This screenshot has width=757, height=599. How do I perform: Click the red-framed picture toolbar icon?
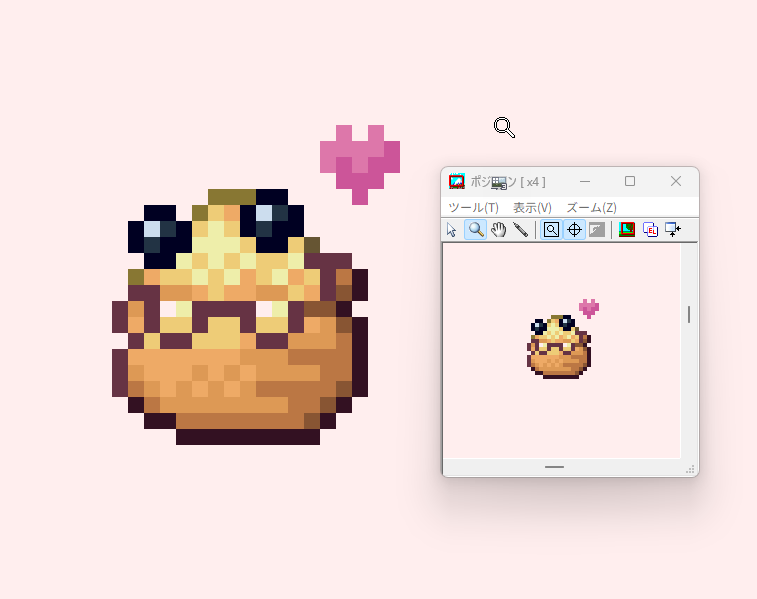click(627, 230)
